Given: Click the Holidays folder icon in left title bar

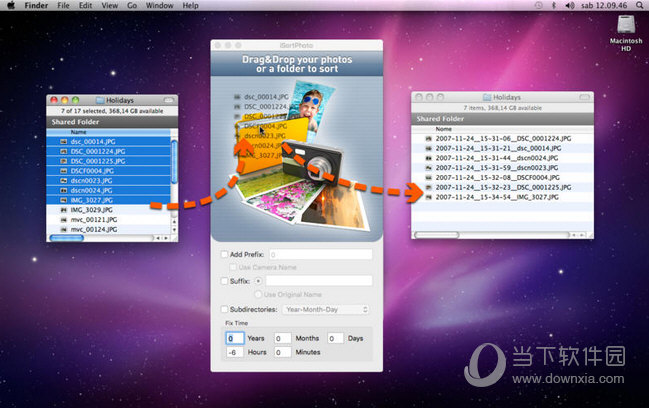Looking at the screenshot, I should [x=100, y=100].
